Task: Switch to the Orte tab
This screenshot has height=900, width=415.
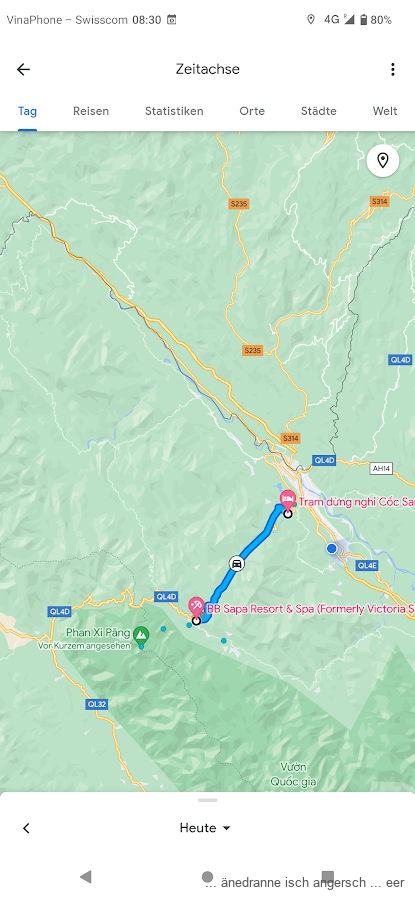Action: [252, 111]
